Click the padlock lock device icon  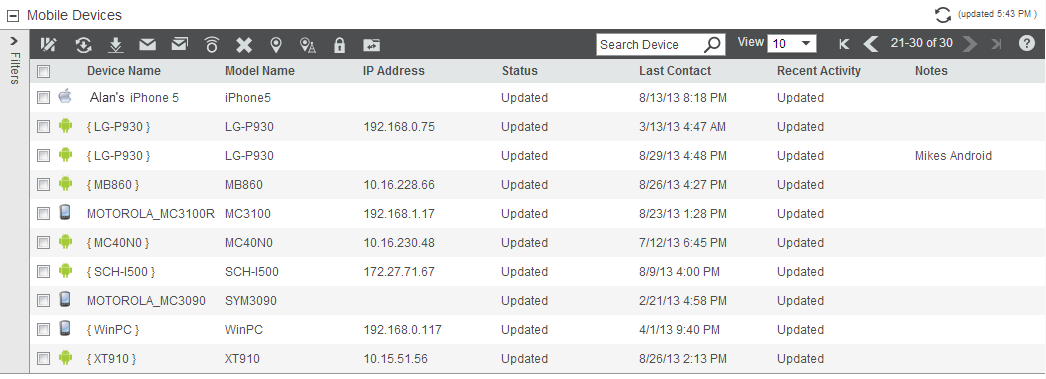click(340, 45)
